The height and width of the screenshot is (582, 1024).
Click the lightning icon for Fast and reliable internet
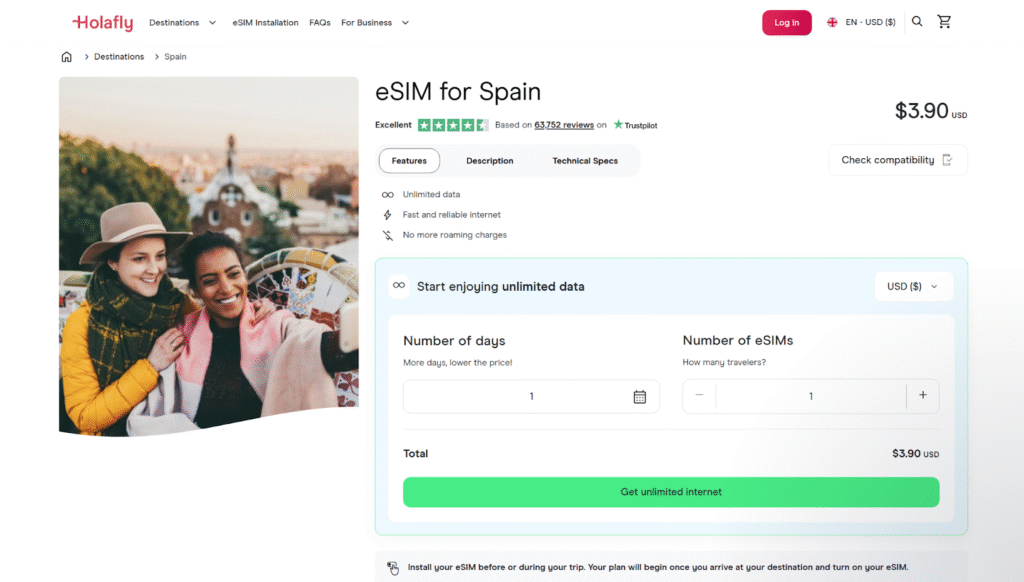388,215
